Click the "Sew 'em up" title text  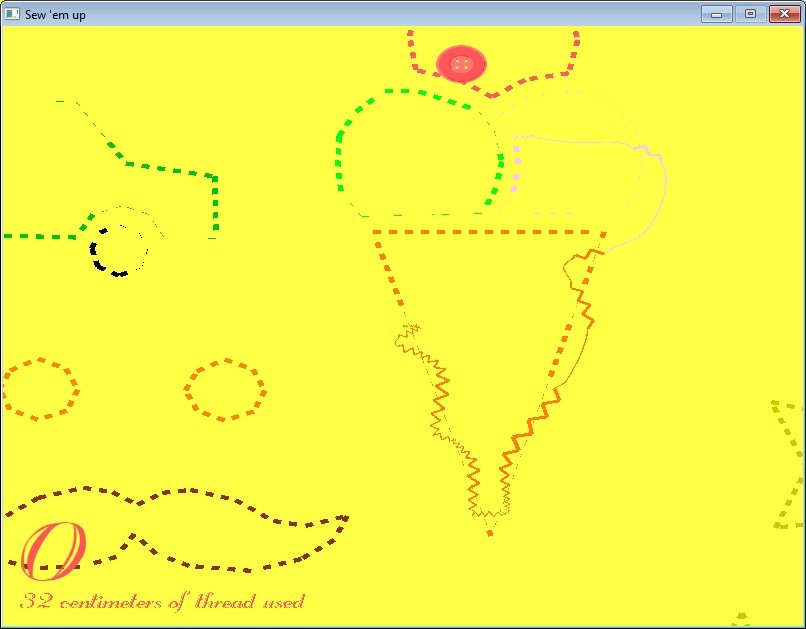55,15
